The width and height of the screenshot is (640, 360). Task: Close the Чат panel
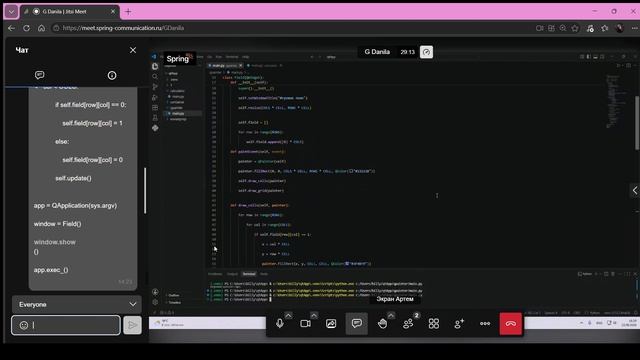click(133, 50)
